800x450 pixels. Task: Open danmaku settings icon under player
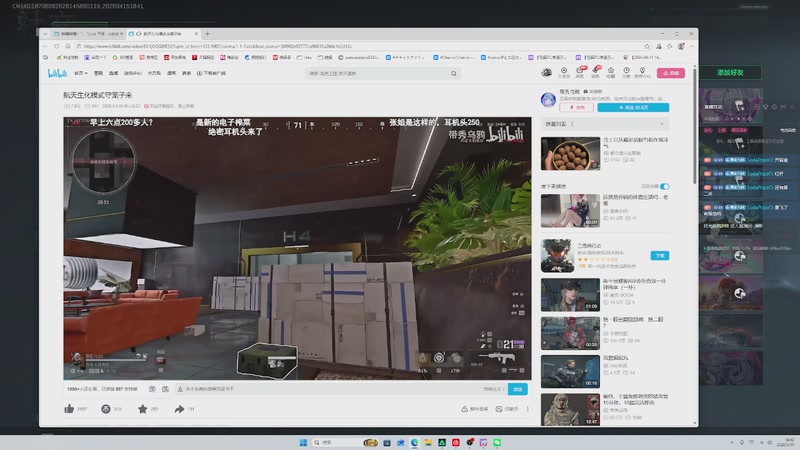click(x=165, y=389)
